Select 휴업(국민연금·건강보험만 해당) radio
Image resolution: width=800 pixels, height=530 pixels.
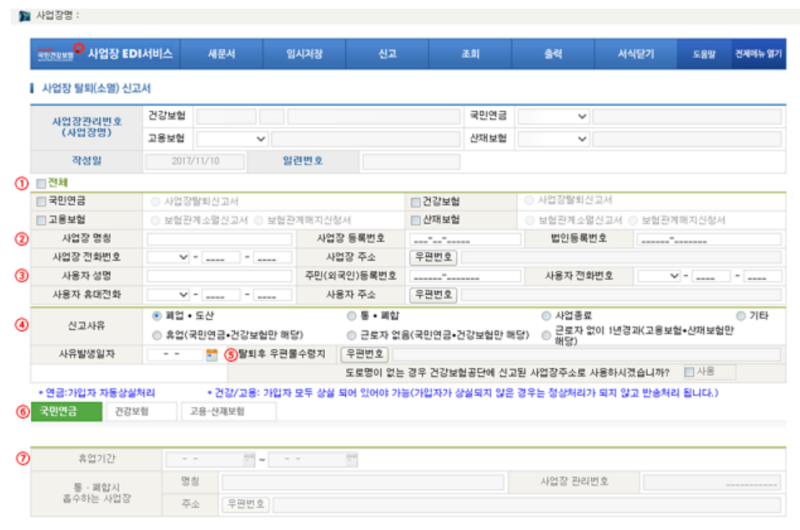(x=157, y=335)
